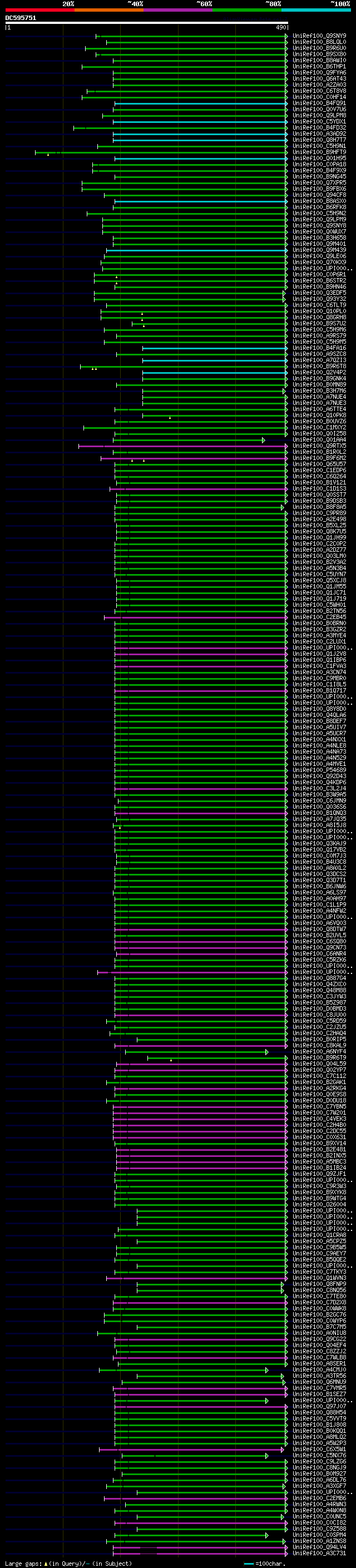Click the red 20% identity legend segment

pyautogui.click(x=39, y=10)
